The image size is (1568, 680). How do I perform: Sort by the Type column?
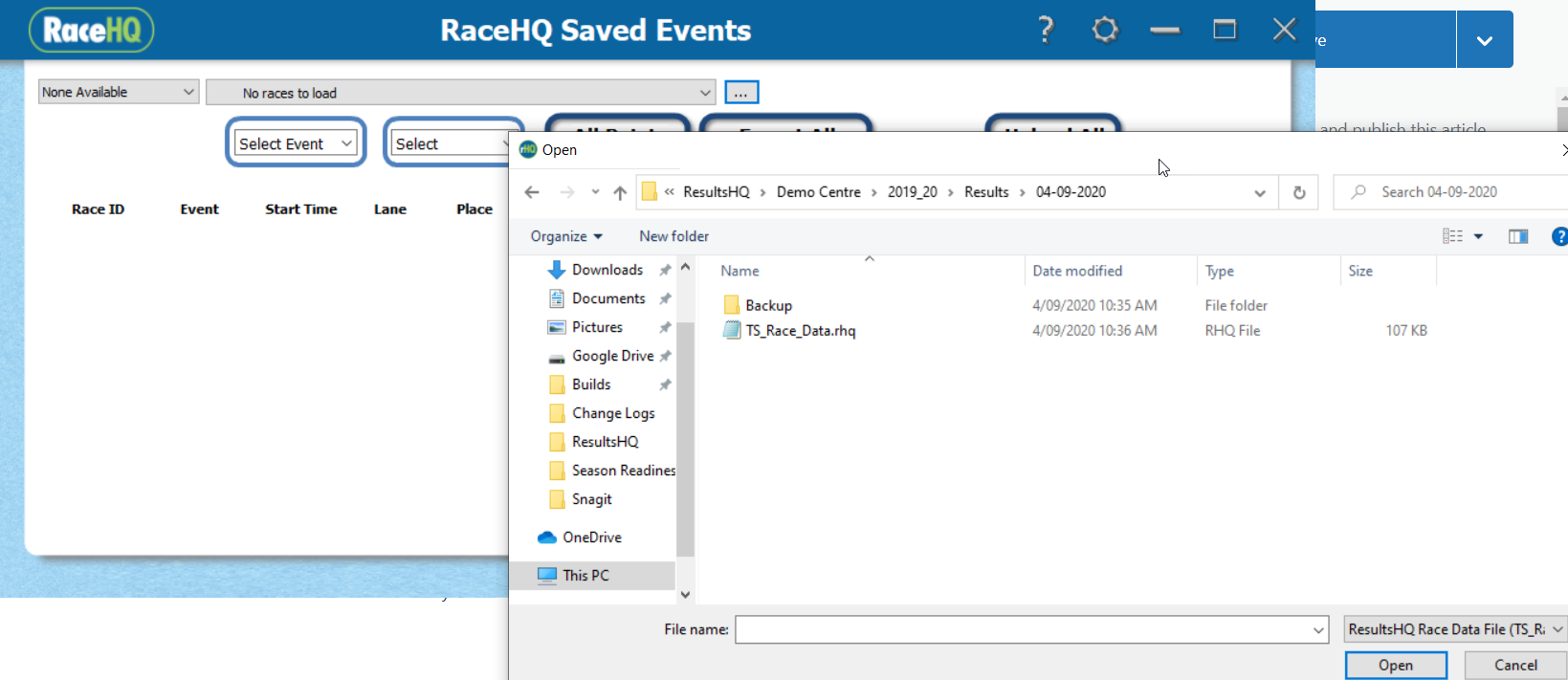pyautogui.click(x=1219, y=272)
